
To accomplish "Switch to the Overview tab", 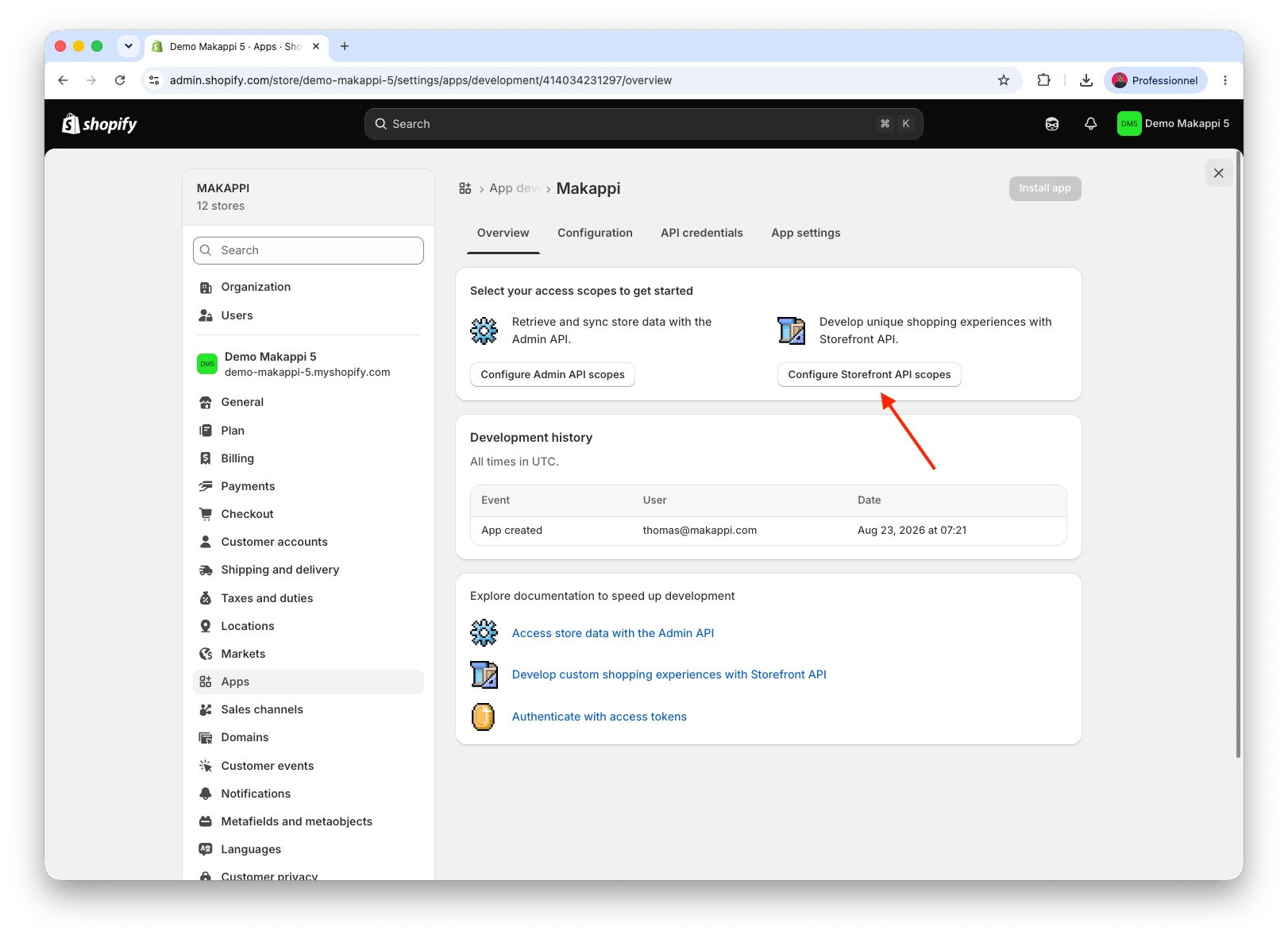I will tap(503, 233).
